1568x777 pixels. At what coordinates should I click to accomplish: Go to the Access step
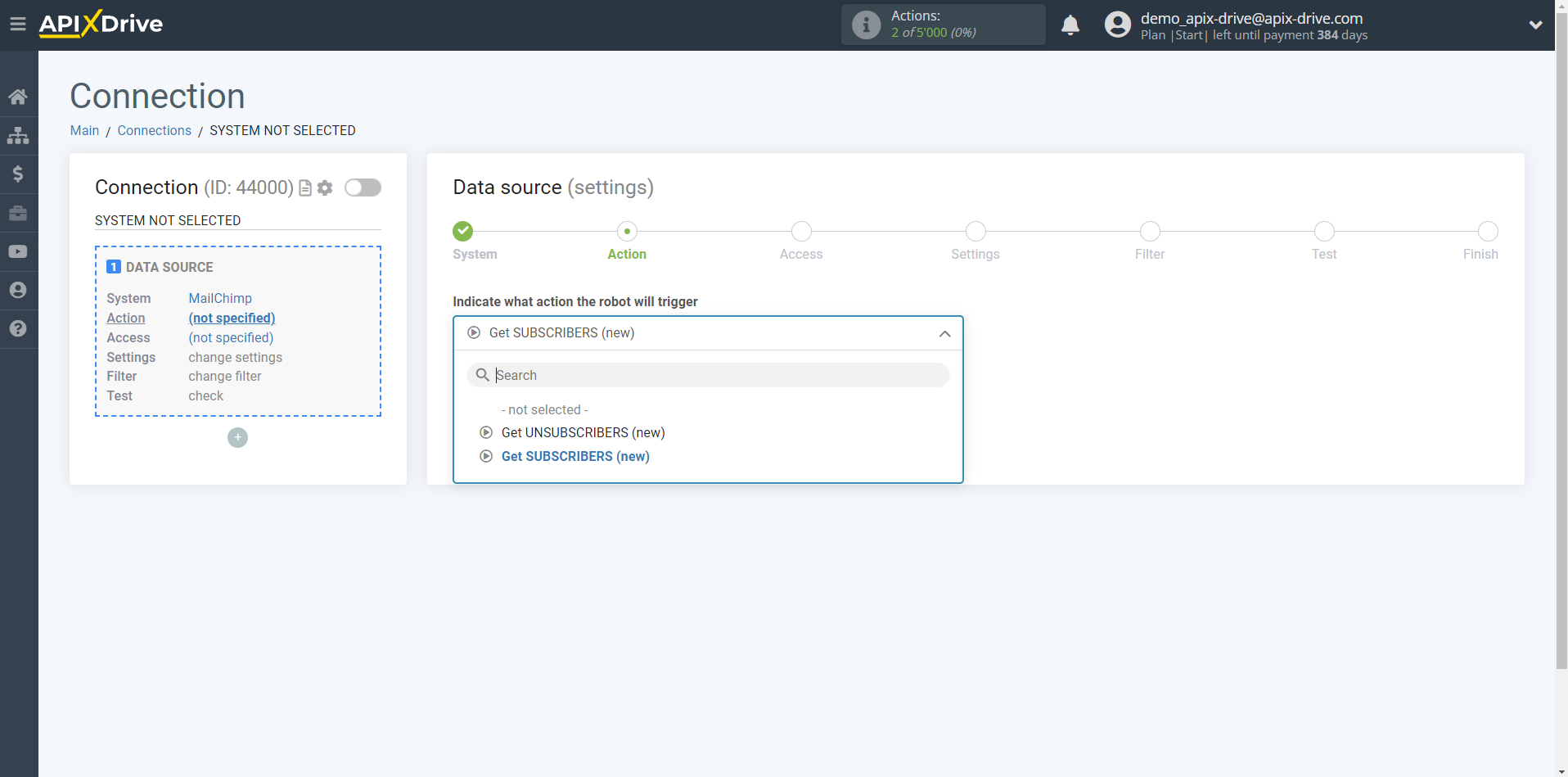coord(801,231)
